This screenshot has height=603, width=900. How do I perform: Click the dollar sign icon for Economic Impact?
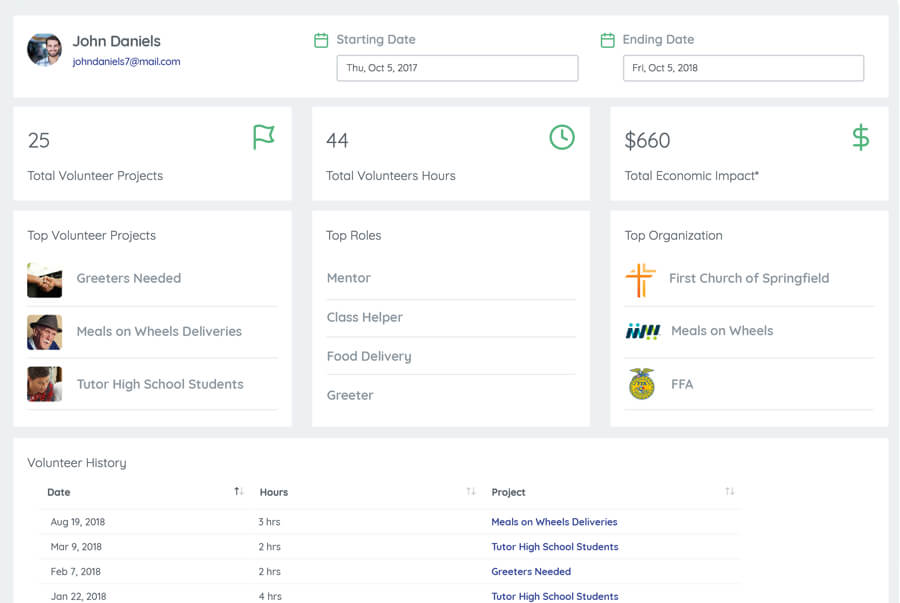[860, 138]
